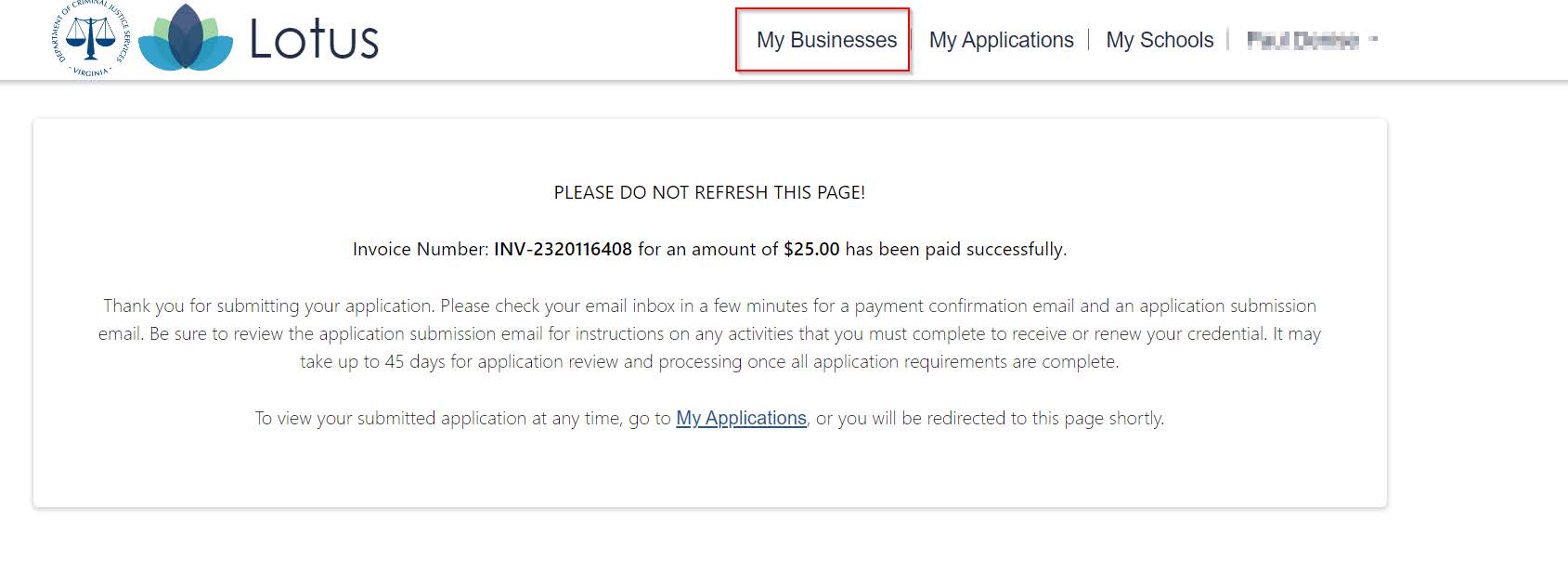Click the Virginia DCJS seal logo
Image resolution: width=1568 pixels, height=585 pixels.
pyautogui.click(x=91, y=39)
